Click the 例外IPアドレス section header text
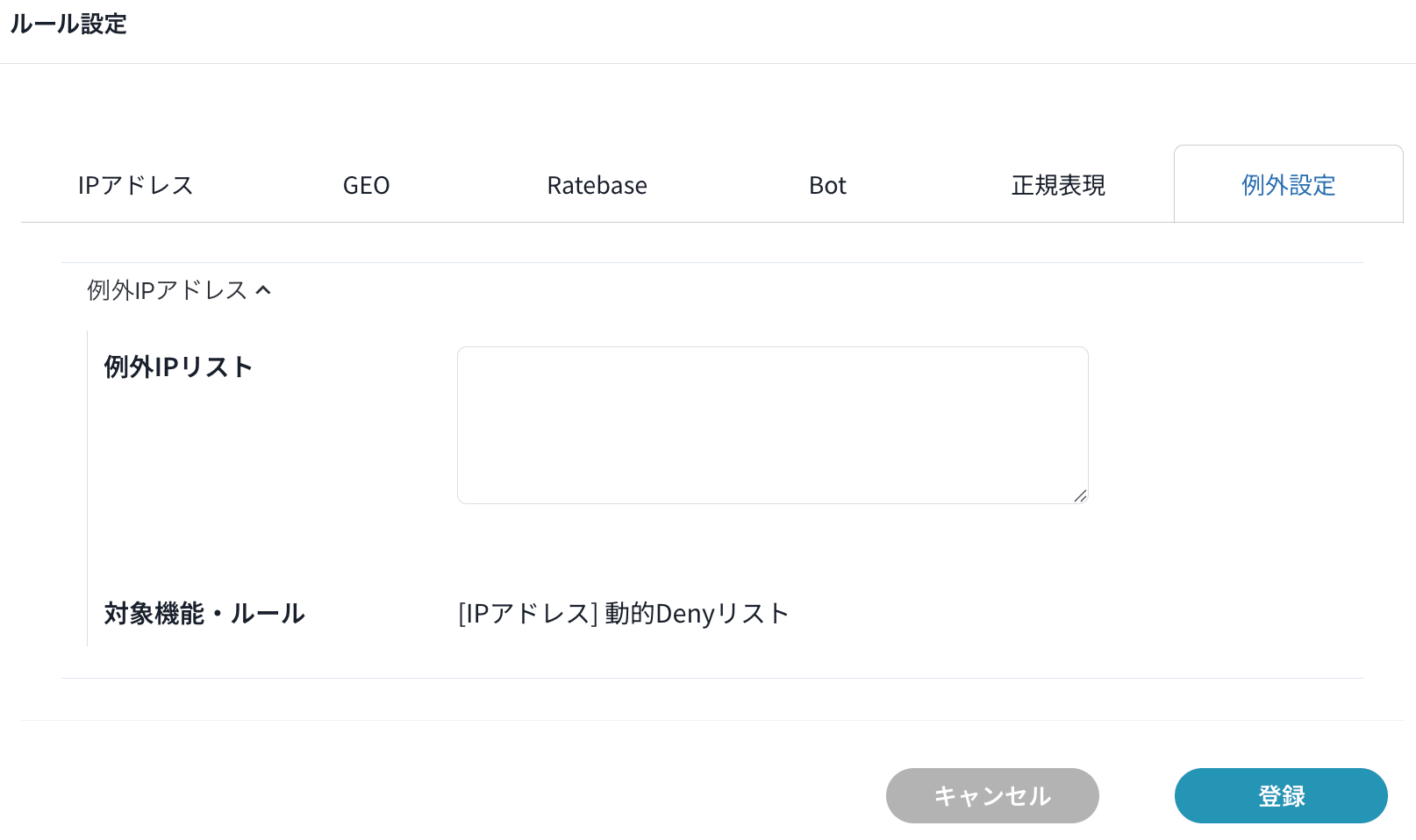Viewport: 1416px width, 840px height. pyautogui.click(x=167, y=290)
